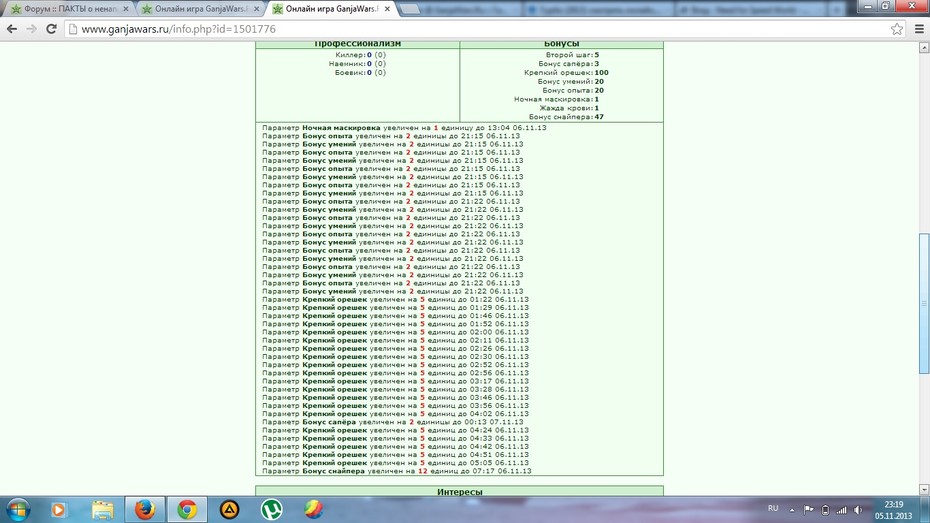Viewport: 930px width, 523px height.
Task: Click the Ночная маскировка row ending 13:04
Action: pos(405,127)
